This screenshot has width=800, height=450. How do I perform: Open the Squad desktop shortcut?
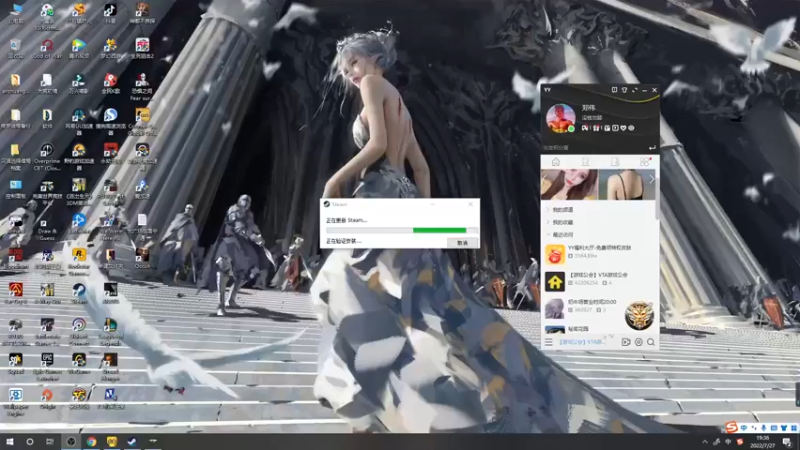15,363
